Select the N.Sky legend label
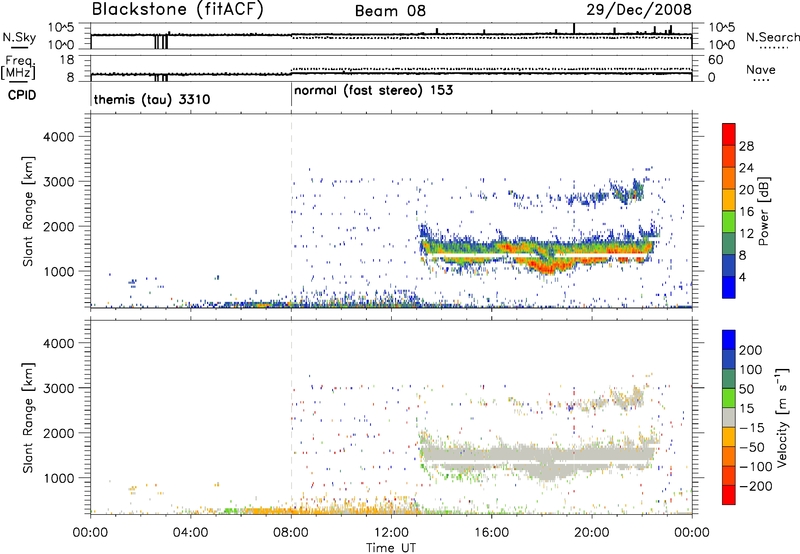 point(19,37)
